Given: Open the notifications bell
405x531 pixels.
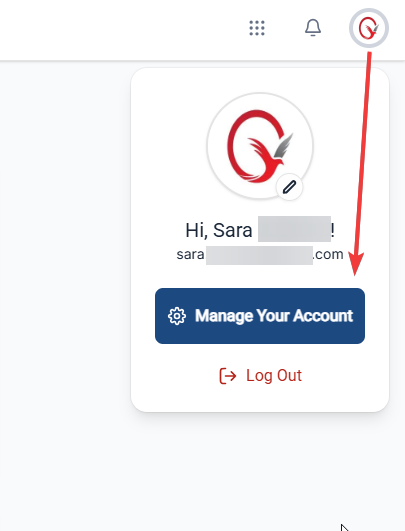Looking at the screenshot, I should pos(313,27).
